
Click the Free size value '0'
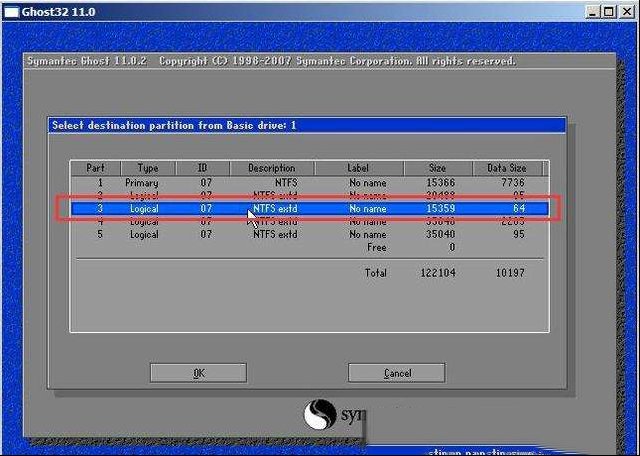(452, 247)
